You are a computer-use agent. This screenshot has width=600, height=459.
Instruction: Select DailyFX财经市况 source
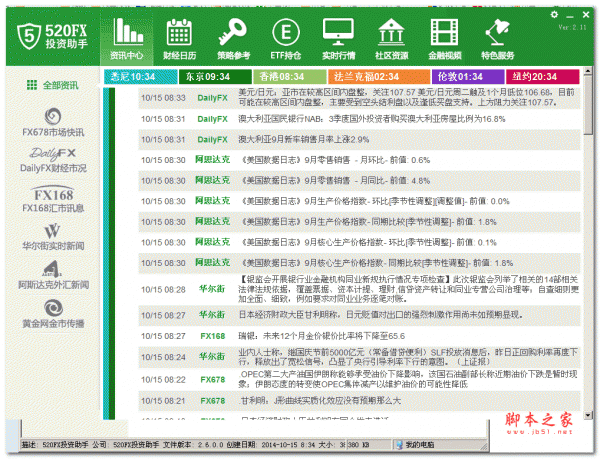click(x=53, y=160)
